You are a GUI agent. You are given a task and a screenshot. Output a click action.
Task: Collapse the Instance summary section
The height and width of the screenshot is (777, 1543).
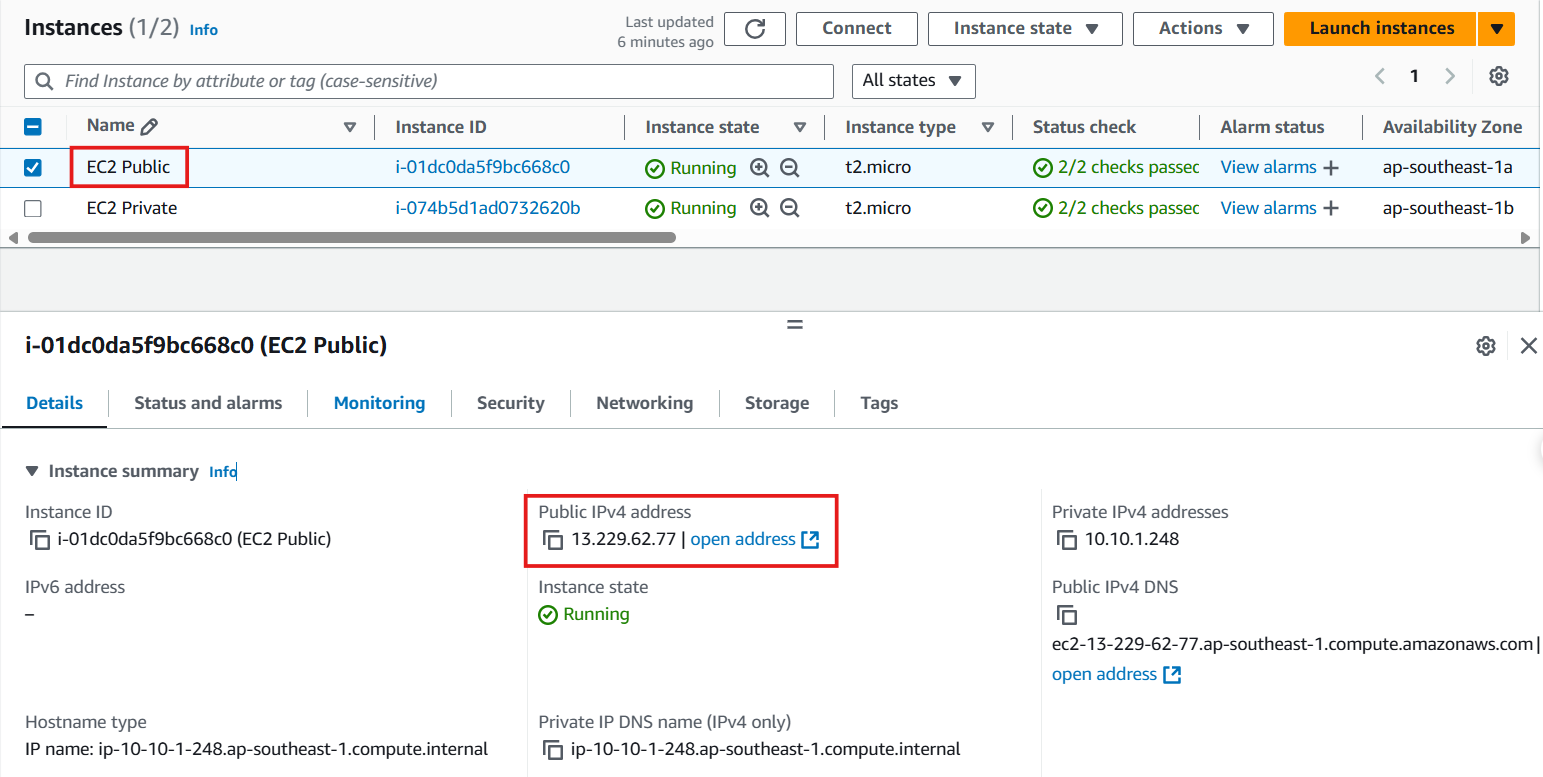coord(32,471)
